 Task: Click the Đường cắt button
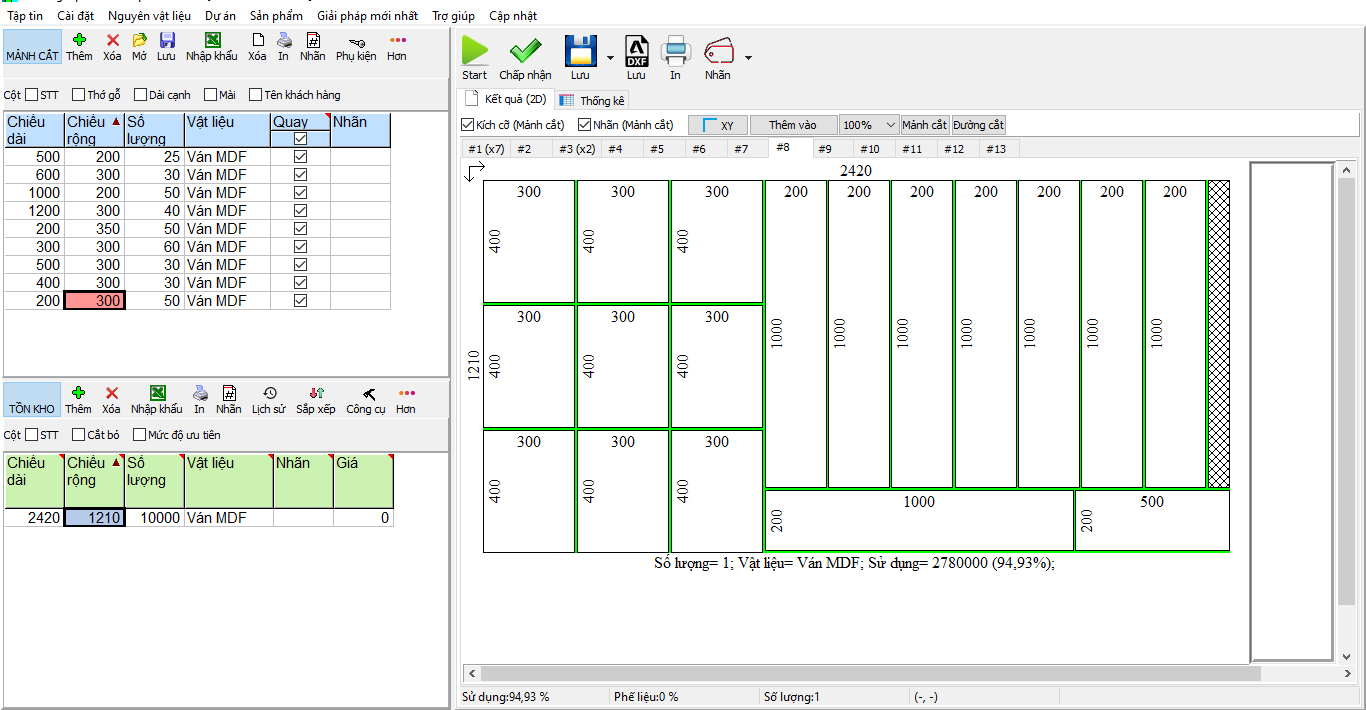pos(978,125)
